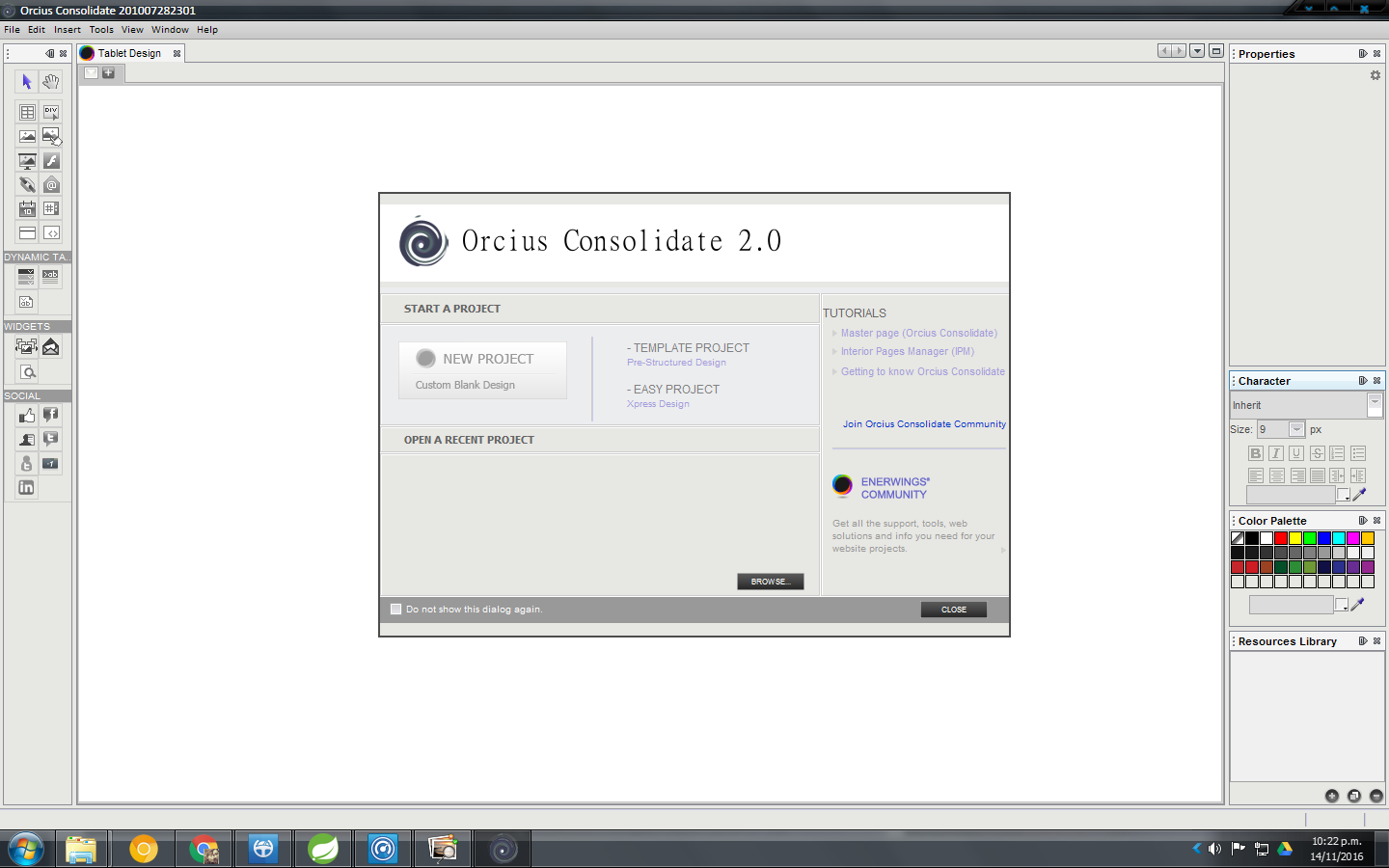This screenshot has width=1389, height=868.
Task: Select the Facebook comment tool
Action: coord(51,416)
